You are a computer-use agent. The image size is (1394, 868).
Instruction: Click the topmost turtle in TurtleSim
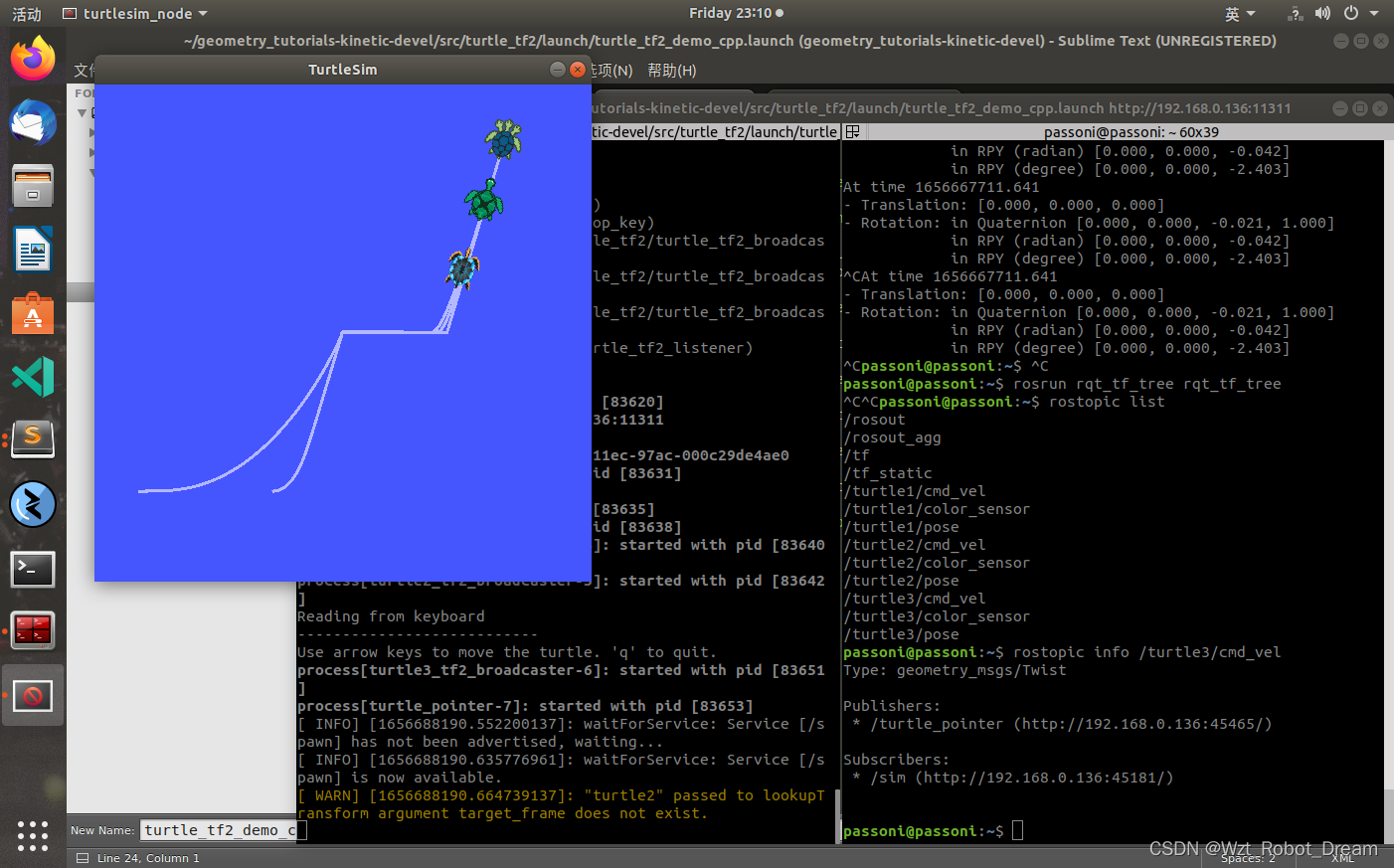coord(503,139)
